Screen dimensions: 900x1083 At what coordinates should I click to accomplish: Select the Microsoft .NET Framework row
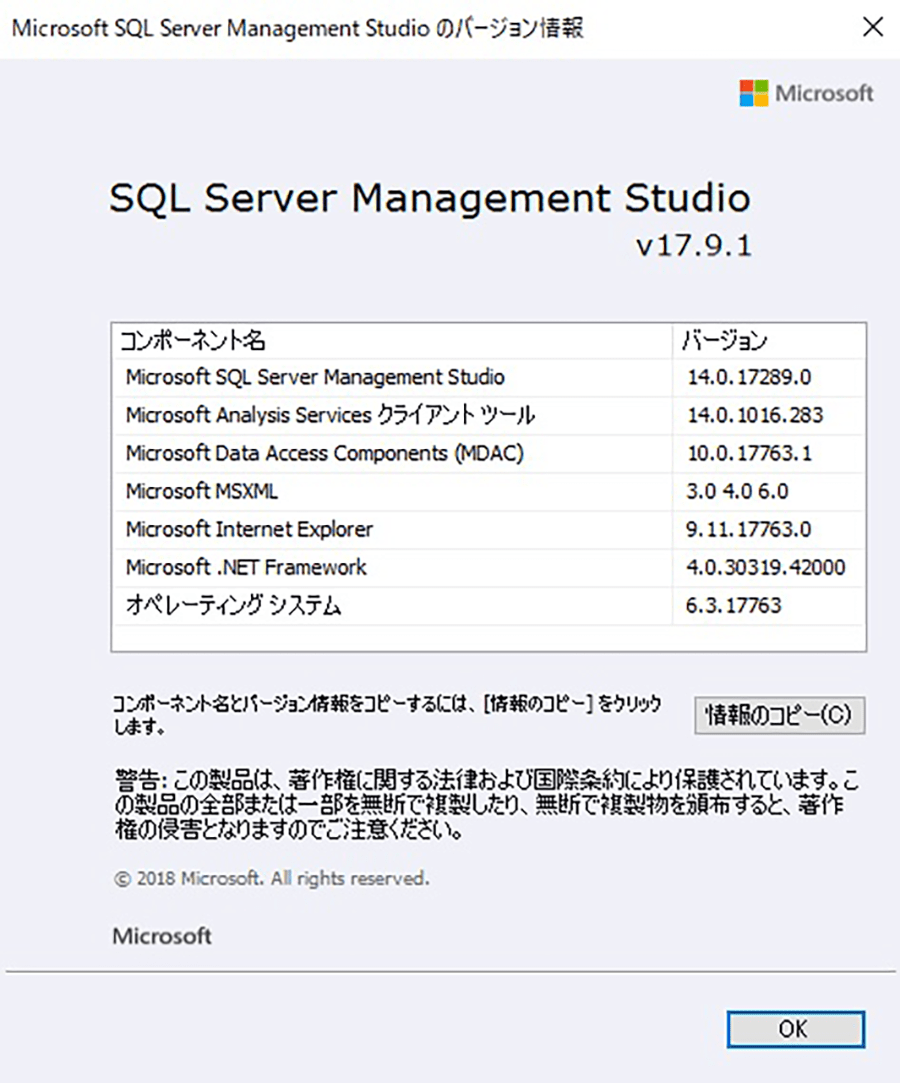coord(488,567)
